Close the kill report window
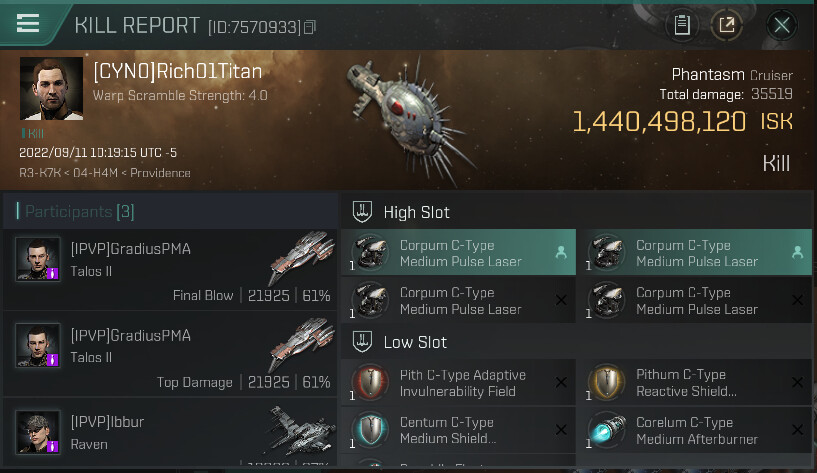Screen dimensions: 817x473 [x=782, y=25]
